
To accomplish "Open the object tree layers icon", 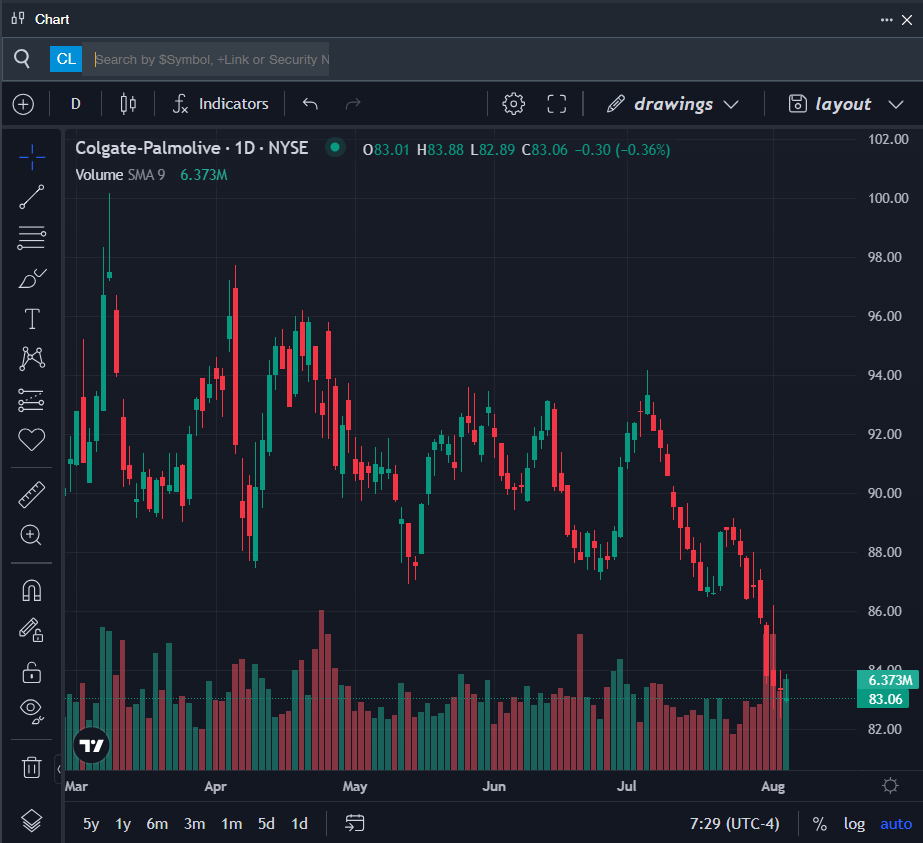I will [32, 821].
